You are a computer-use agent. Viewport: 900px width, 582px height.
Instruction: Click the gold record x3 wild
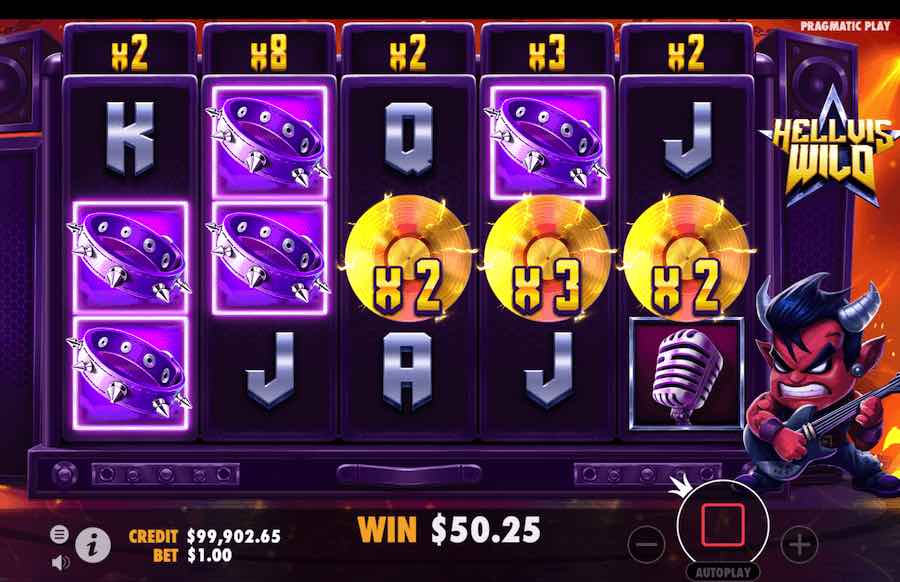pos(546,258)
